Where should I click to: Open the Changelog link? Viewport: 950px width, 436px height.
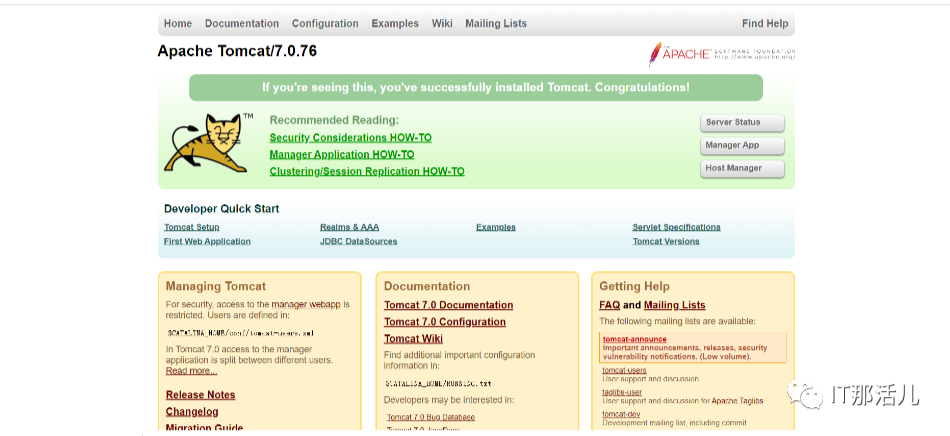[192, 412]
